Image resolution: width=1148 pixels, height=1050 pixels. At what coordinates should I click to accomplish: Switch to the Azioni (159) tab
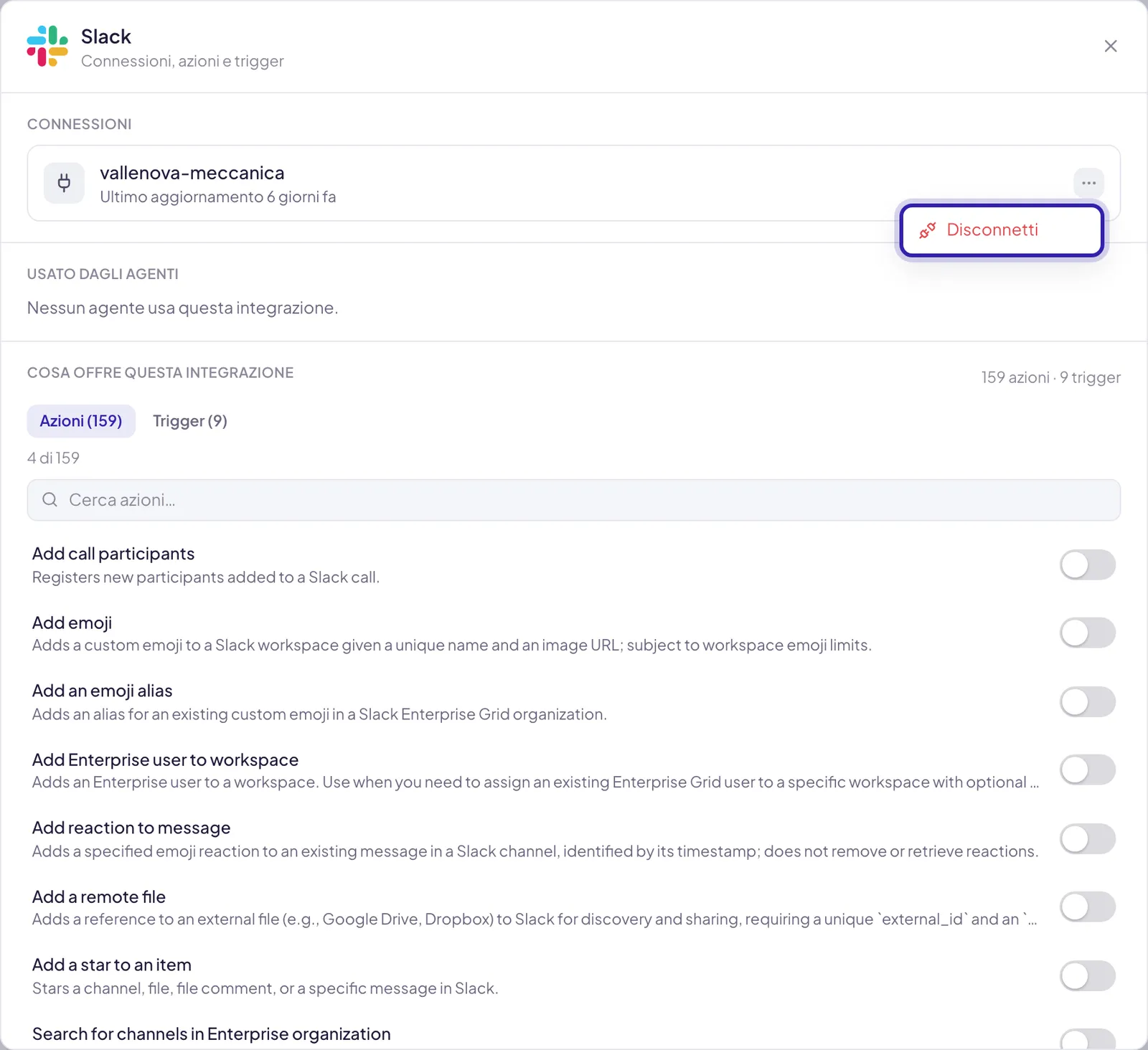[81, 421]
